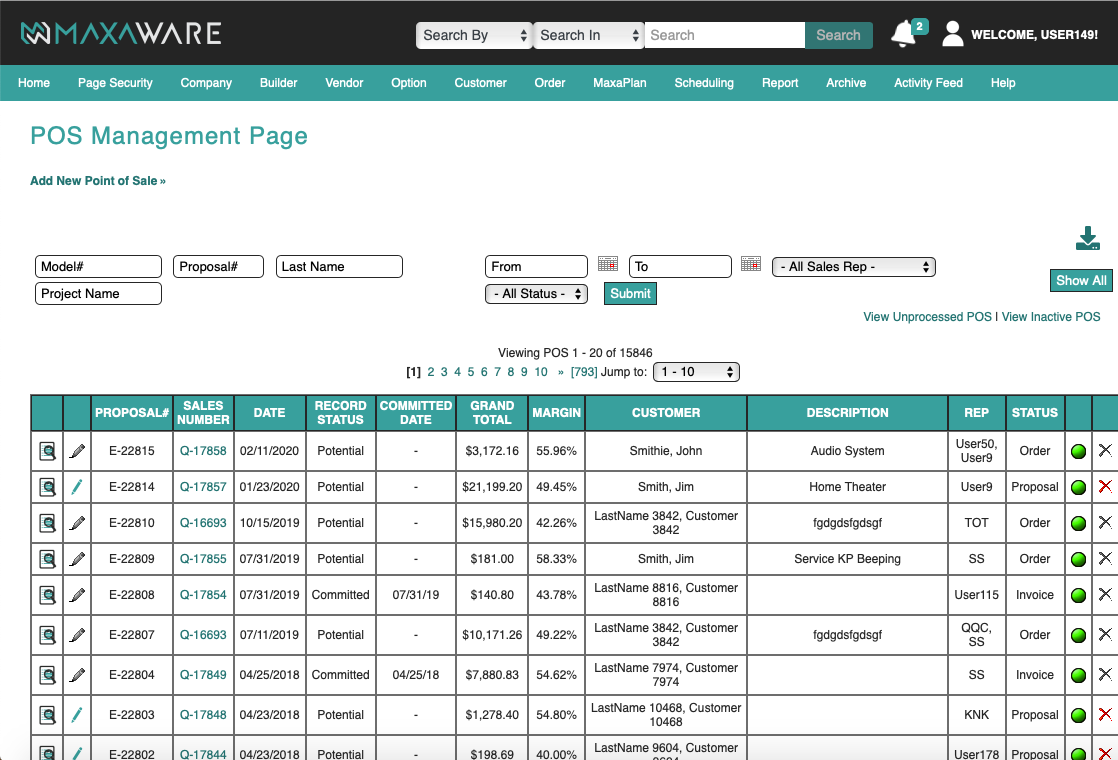
Task: View details icon for proposal E-22814
Action: 47,487
